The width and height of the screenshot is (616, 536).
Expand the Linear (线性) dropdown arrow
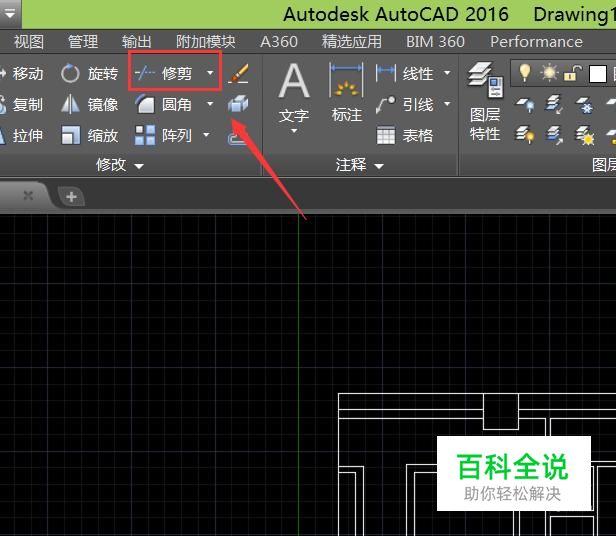pos(447,73)
